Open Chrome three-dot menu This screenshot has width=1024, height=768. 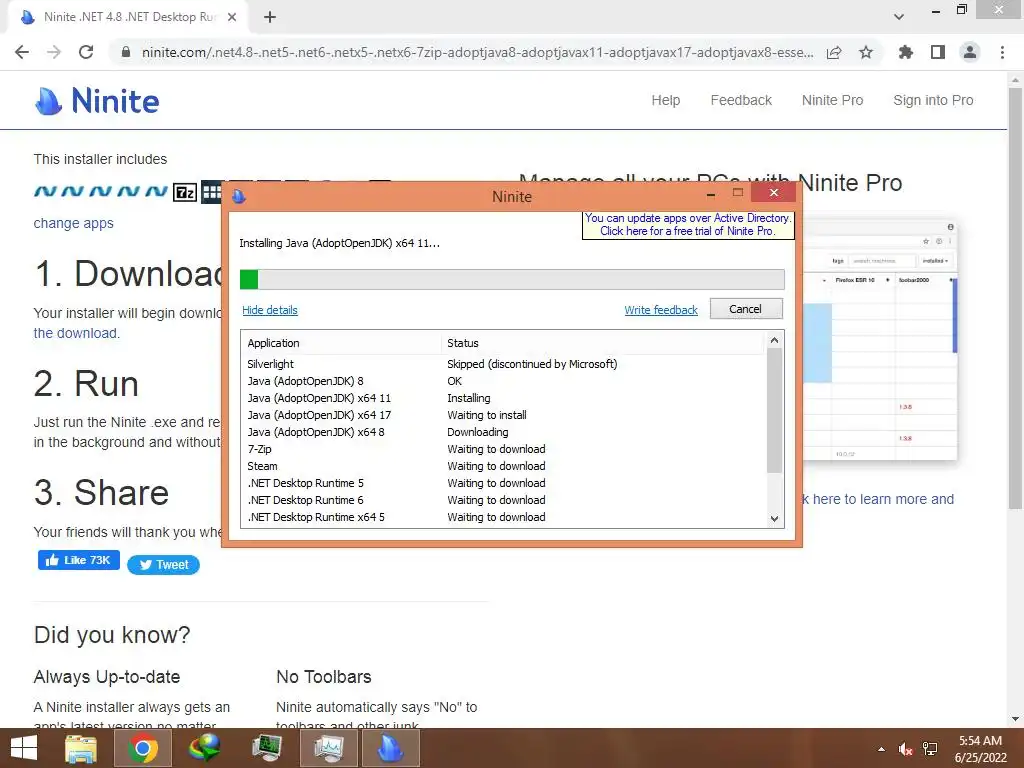[1002, 52]
